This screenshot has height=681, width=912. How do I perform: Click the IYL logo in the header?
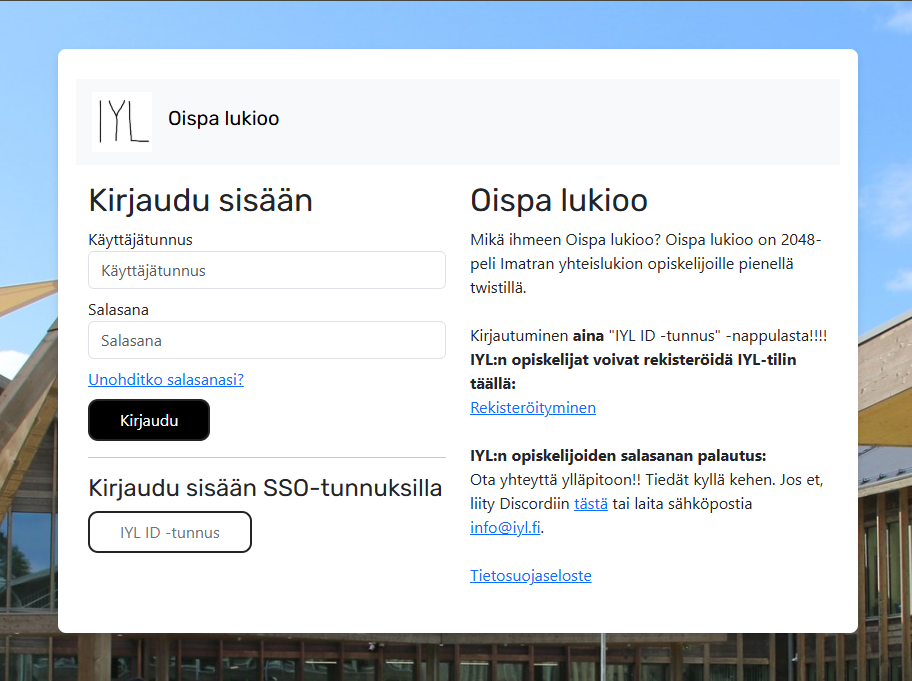[x=121, y=118]
